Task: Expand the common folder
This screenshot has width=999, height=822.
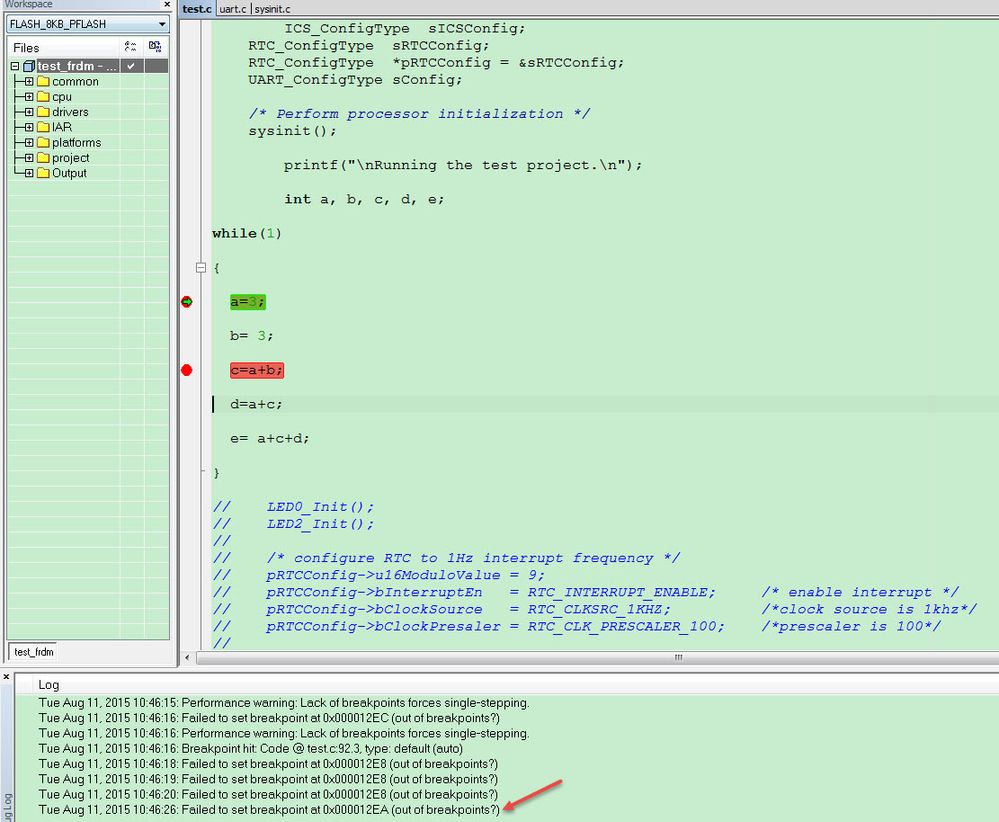Action: pos(29,82)
